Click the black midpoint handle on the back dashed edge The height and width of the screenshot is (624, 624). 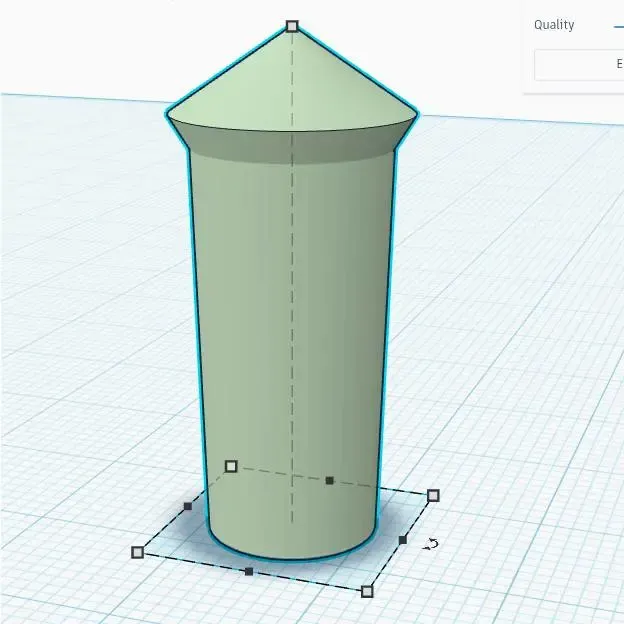click(x=330, y=481)
